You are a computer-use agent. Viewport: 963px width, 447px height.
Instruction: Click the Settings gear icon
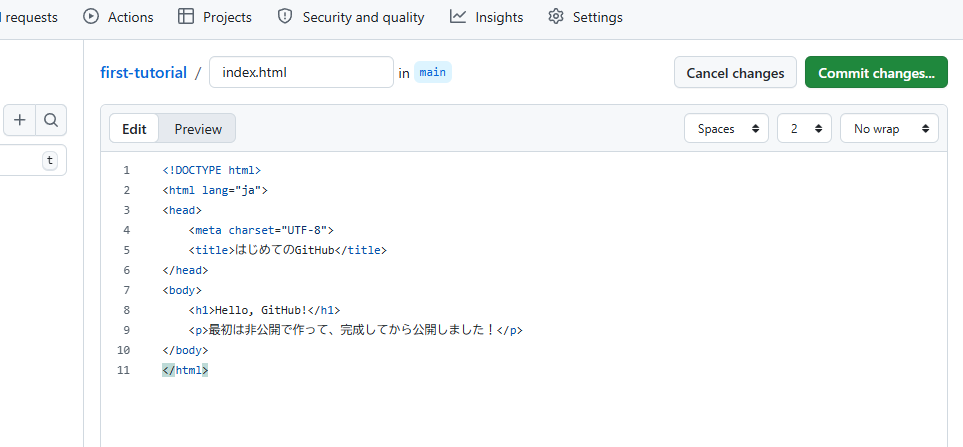556,17
